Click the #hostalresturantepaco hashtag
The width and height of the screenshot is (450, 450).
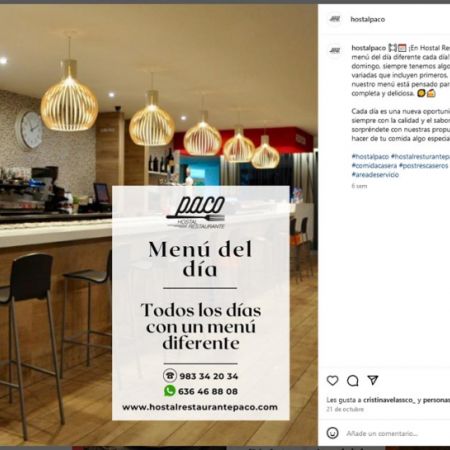coord(420,156)
